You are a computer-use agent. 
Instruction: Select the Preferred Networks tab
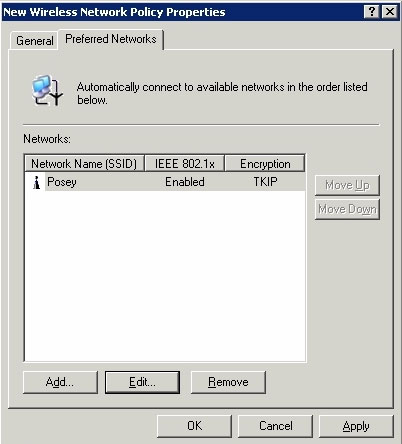[x=111, y=39]
